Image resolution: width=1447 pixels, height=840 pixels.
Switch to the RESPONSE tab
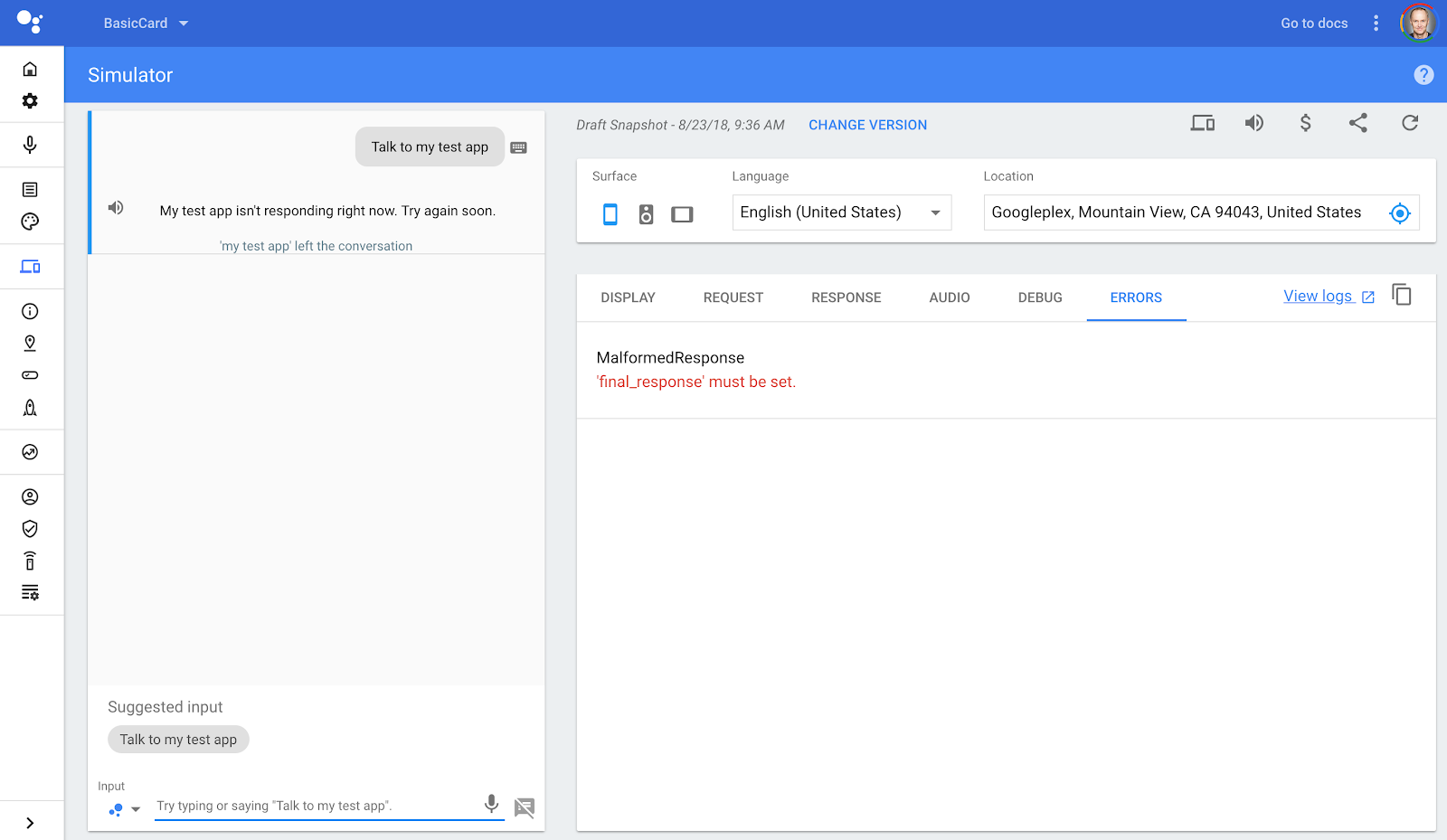[846, 297]
